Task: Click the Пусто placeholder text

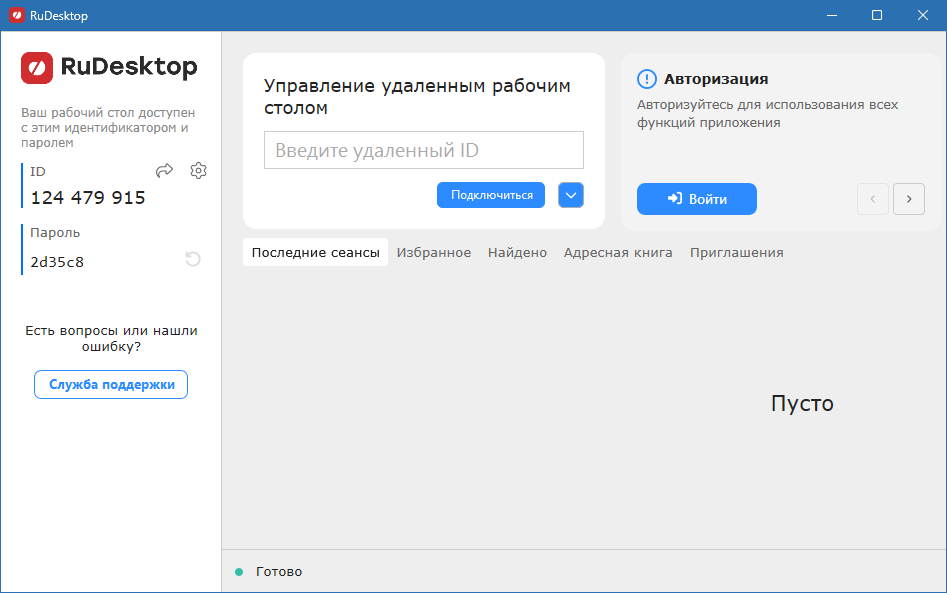Action: [x=802, y=403]
